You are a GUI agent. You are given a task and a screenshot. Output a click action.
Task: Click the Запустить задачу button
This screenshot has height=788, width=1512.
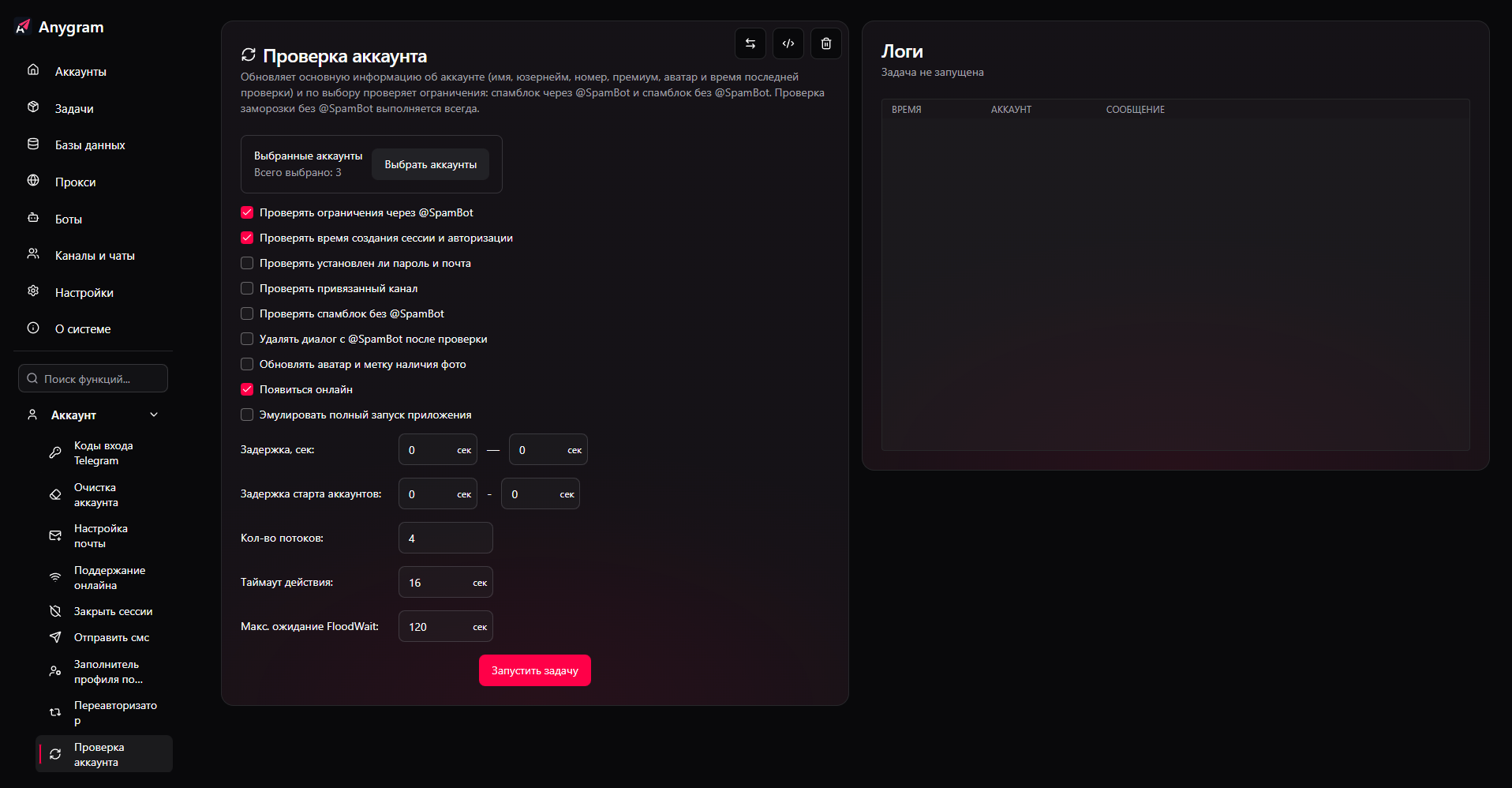point(535,670)
